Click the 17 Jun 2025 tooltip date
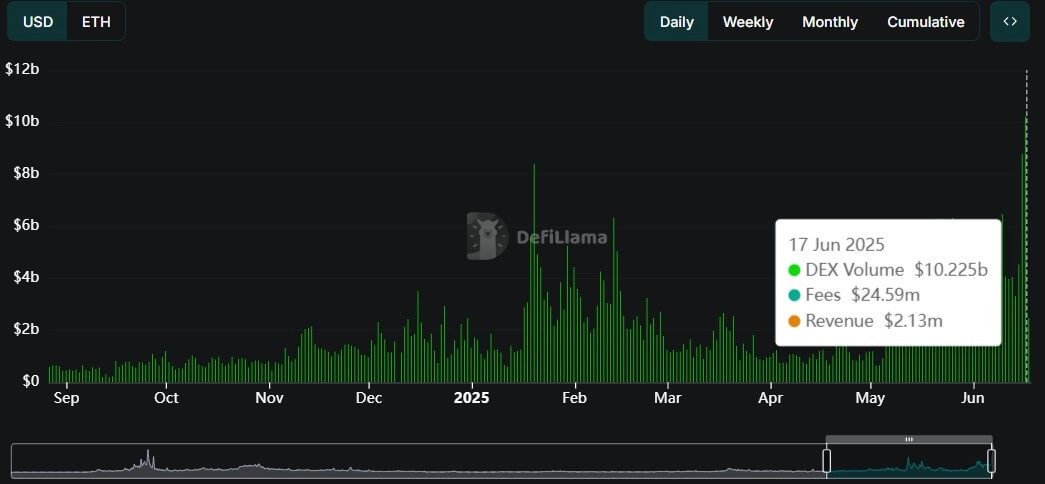 (836, 244)
